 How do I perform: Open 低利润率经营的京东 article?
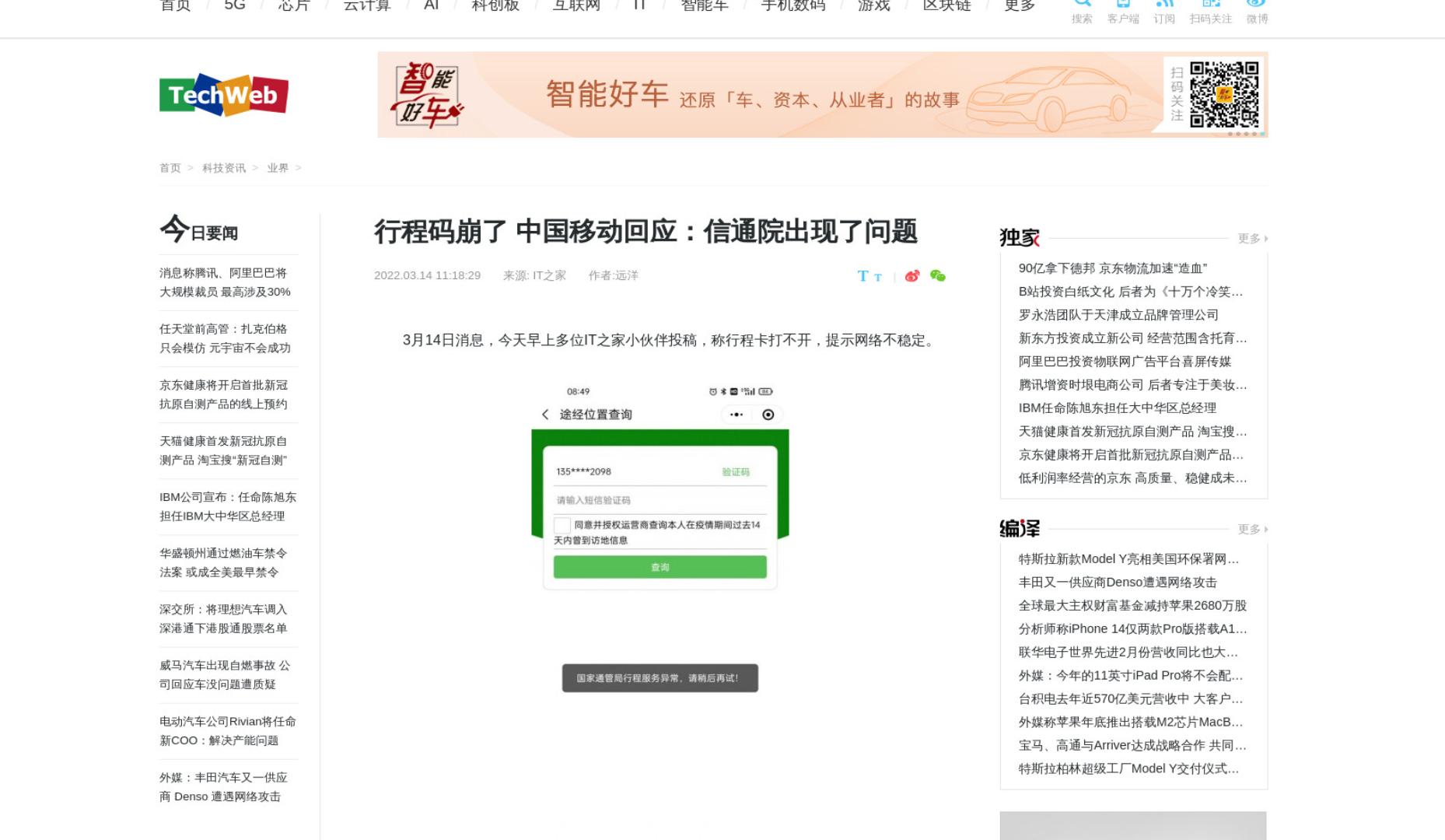tap(1132, 478)
